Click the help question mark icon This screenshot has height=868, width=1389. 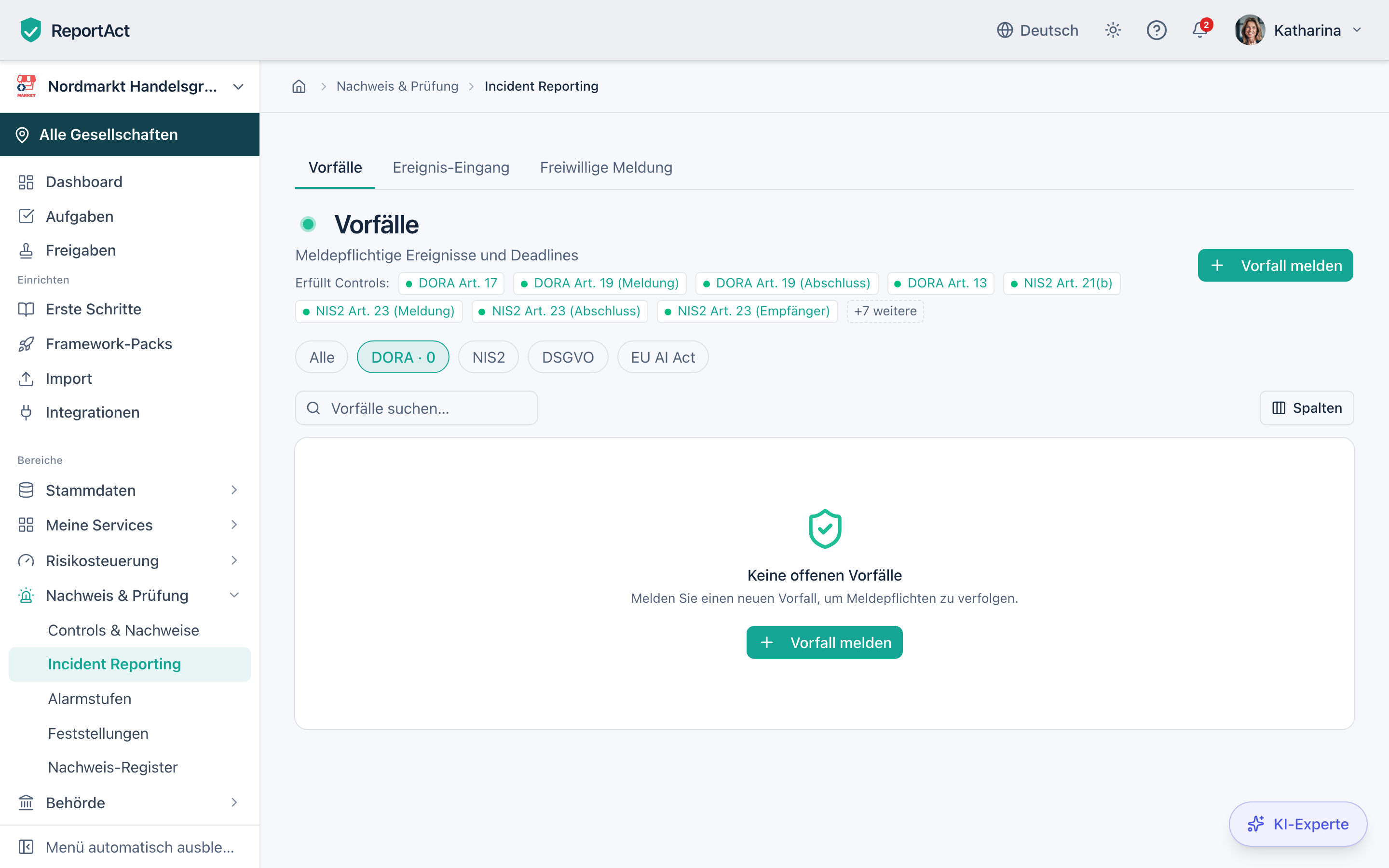click(1156, 30)
